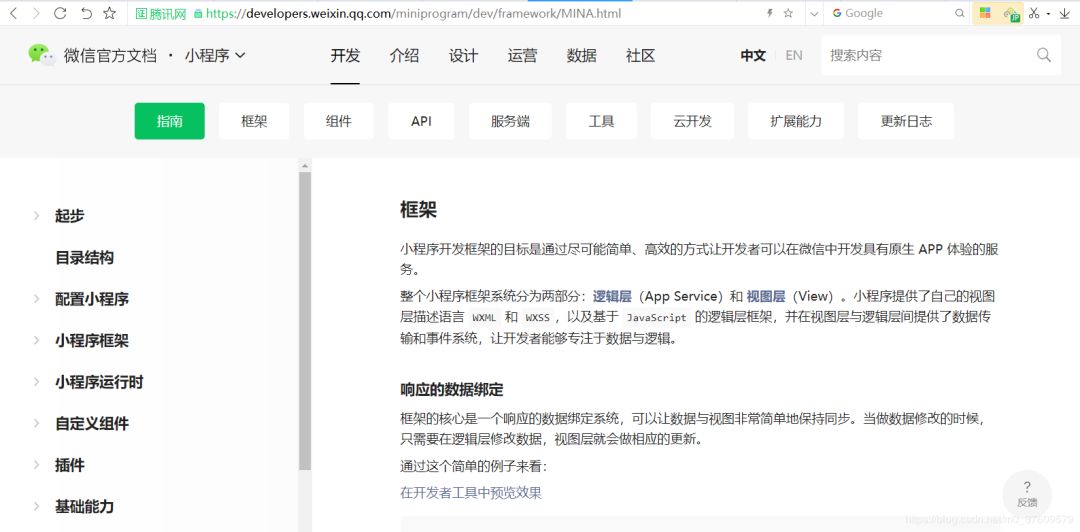This screenshot has width=1080, height=532.
Task: Click the extension icon with green JP badge
Action: [1011, 14]
